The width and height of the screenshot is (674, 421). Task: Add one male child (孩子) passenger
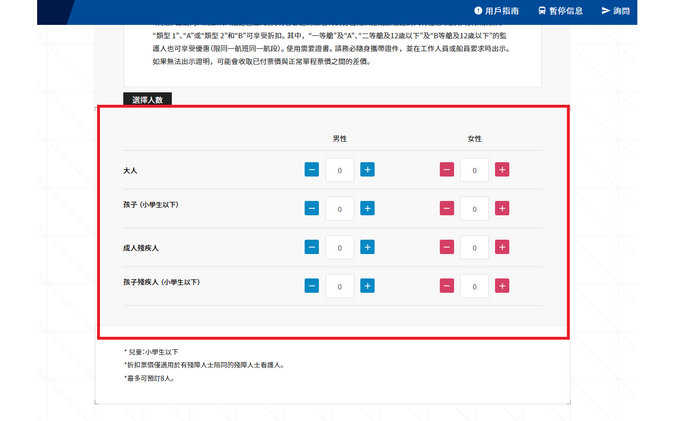point(367,209)
